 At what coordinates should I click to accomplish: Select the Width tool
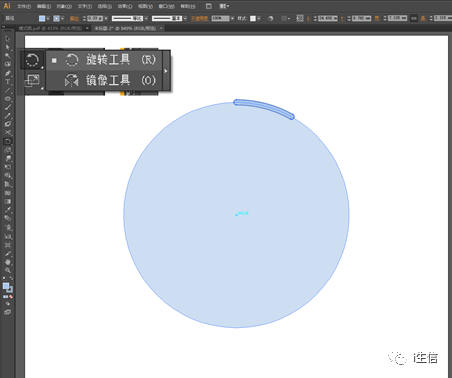click(8, 158)
